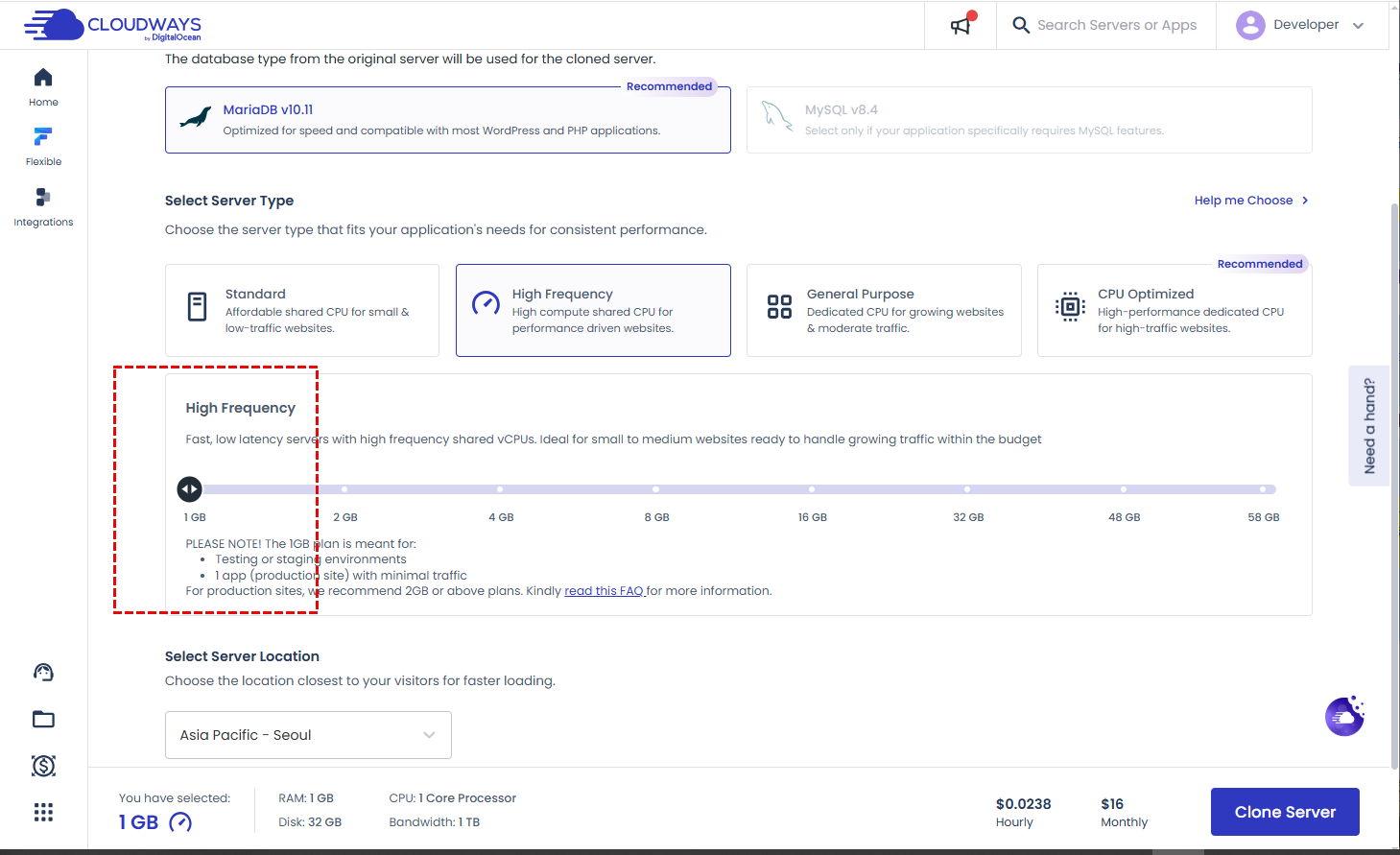The width and height of the screenshot is (1400, 855).
Task: Open the read this FAQ link
Action: [x=605, y=591]
